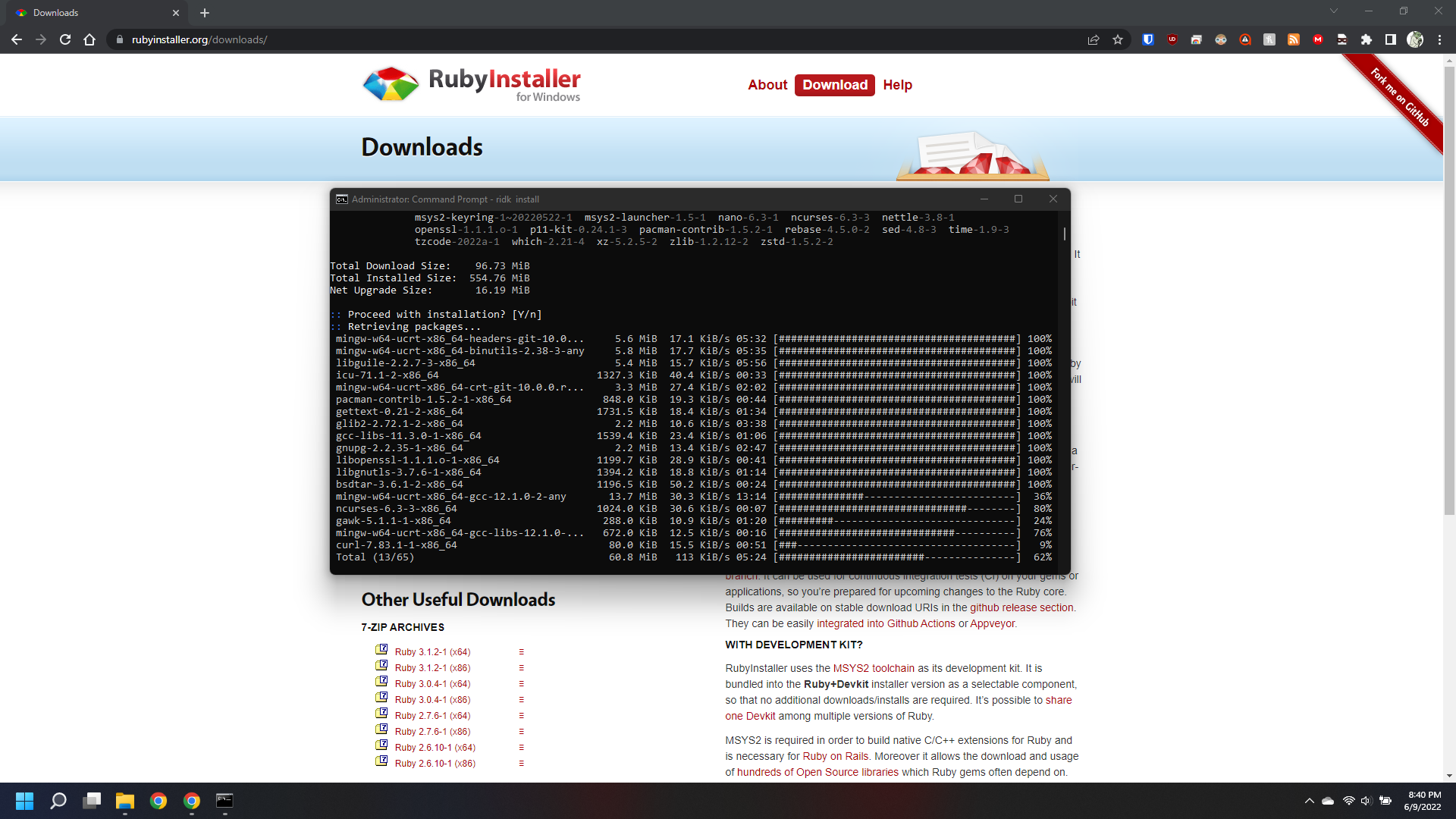Click the RubyInstaller logo
Viewport: 1456px width, 819px height.
coord(471,83)
